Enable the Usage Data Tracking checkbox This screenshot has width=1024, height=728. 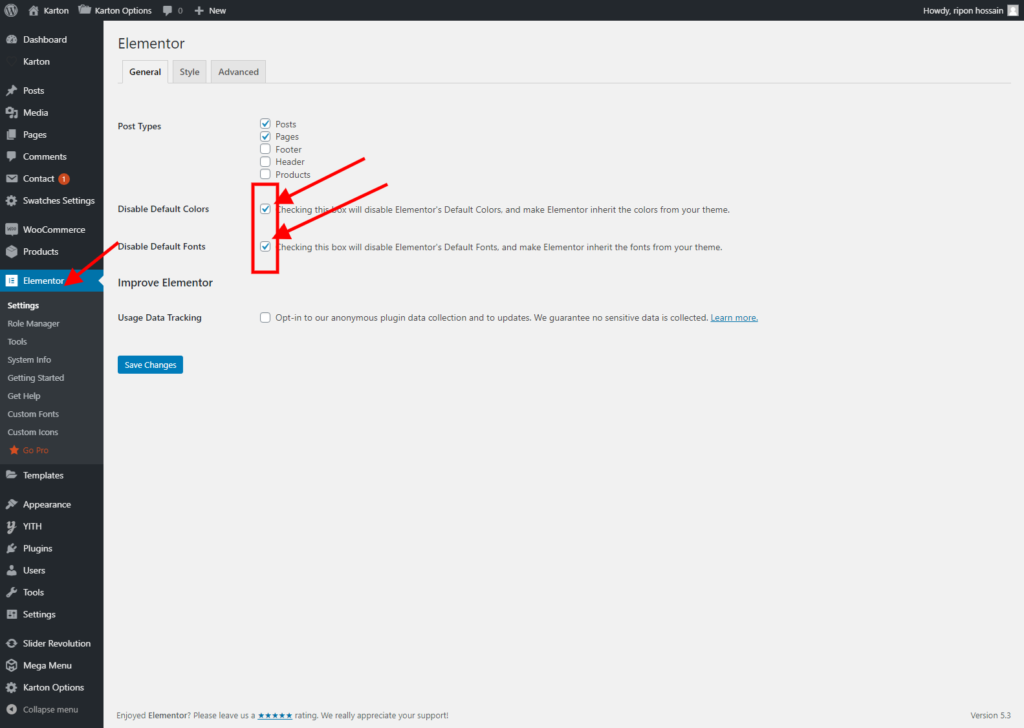(265, 317)
